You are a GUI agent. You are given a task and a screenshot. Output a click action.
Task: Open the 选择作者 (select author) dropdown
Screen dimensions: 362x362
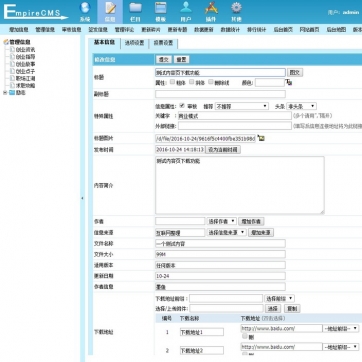pos(222,221)
